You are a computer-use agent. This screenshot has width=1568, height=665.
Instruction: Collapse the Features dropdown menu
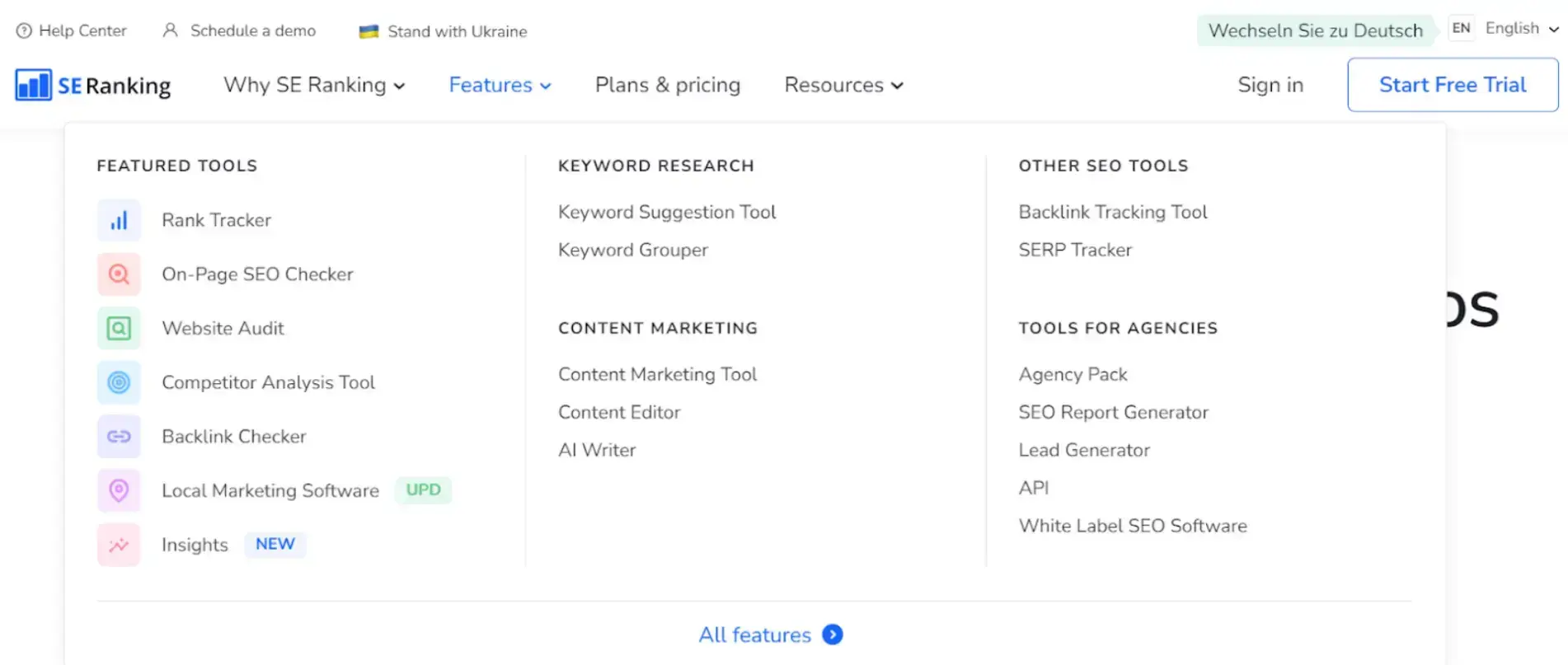500,85
